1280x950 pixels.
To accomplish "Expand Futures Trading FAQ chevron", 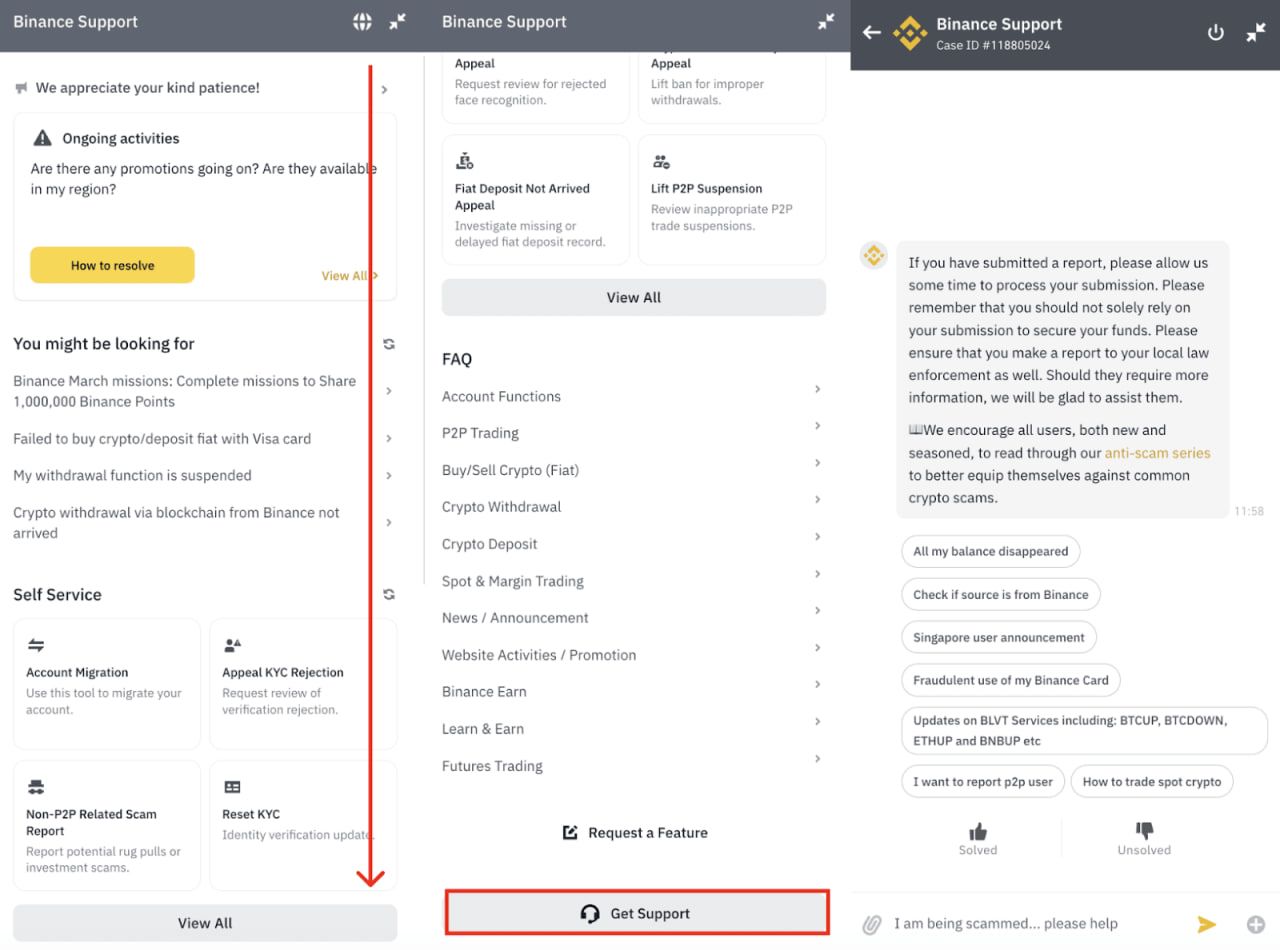I will click(817, 759).
